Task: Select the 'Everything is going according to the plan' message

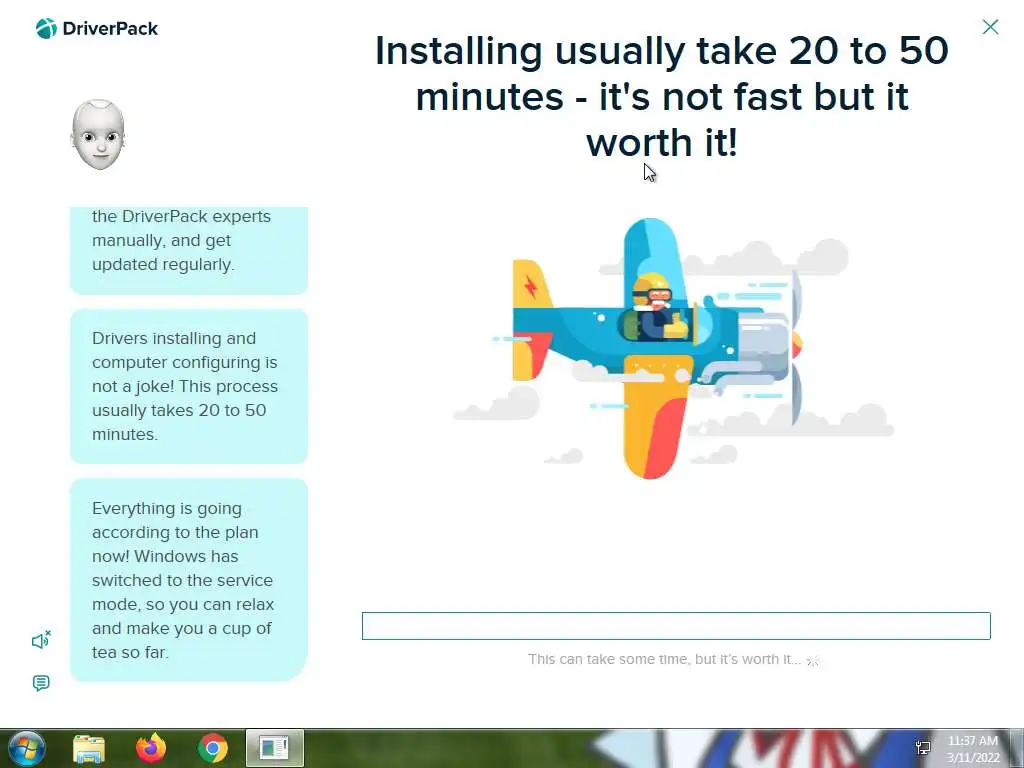Action: pyautogui.click(x=189, y=580)
